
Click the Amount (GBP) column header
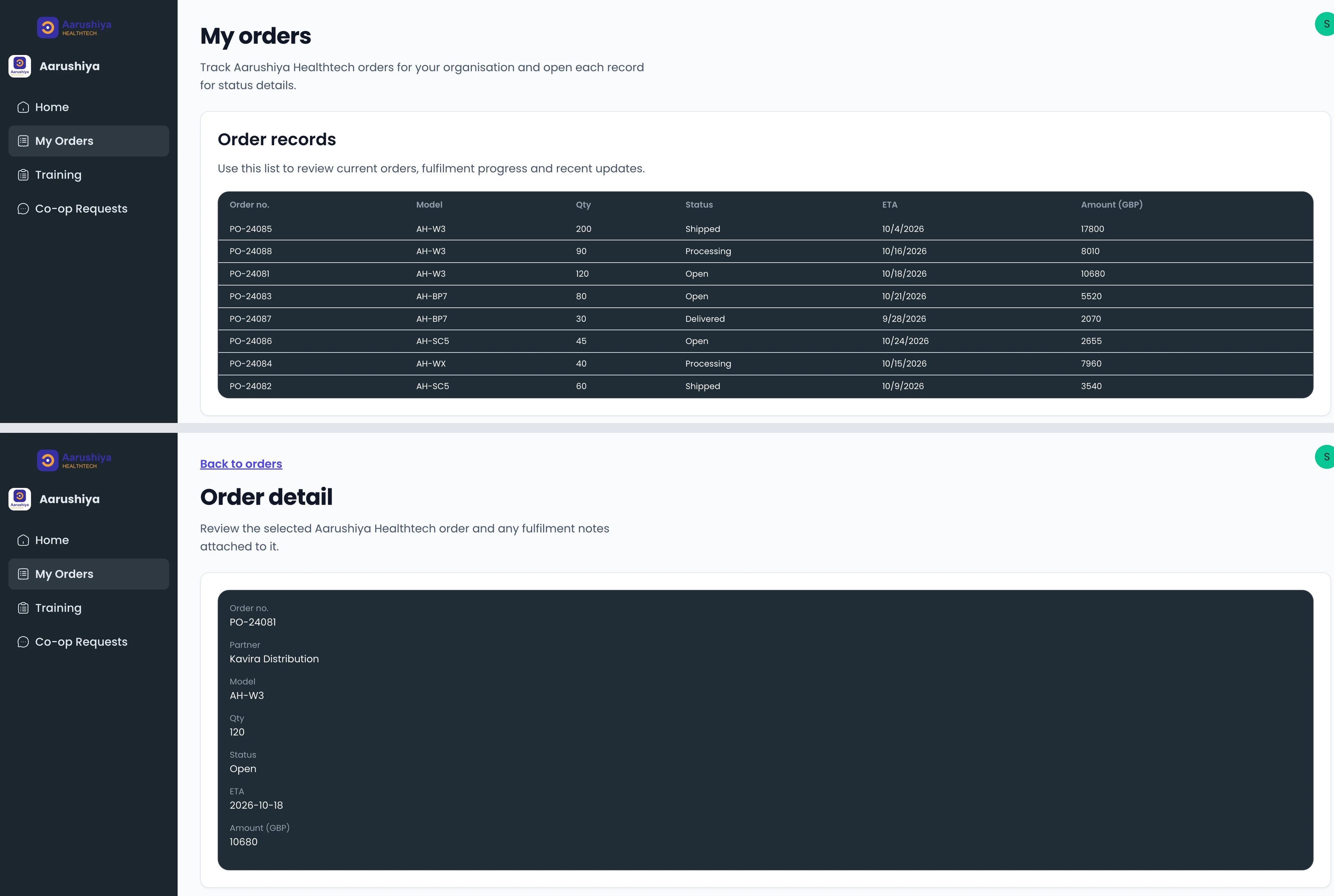tap(1111, 204)
